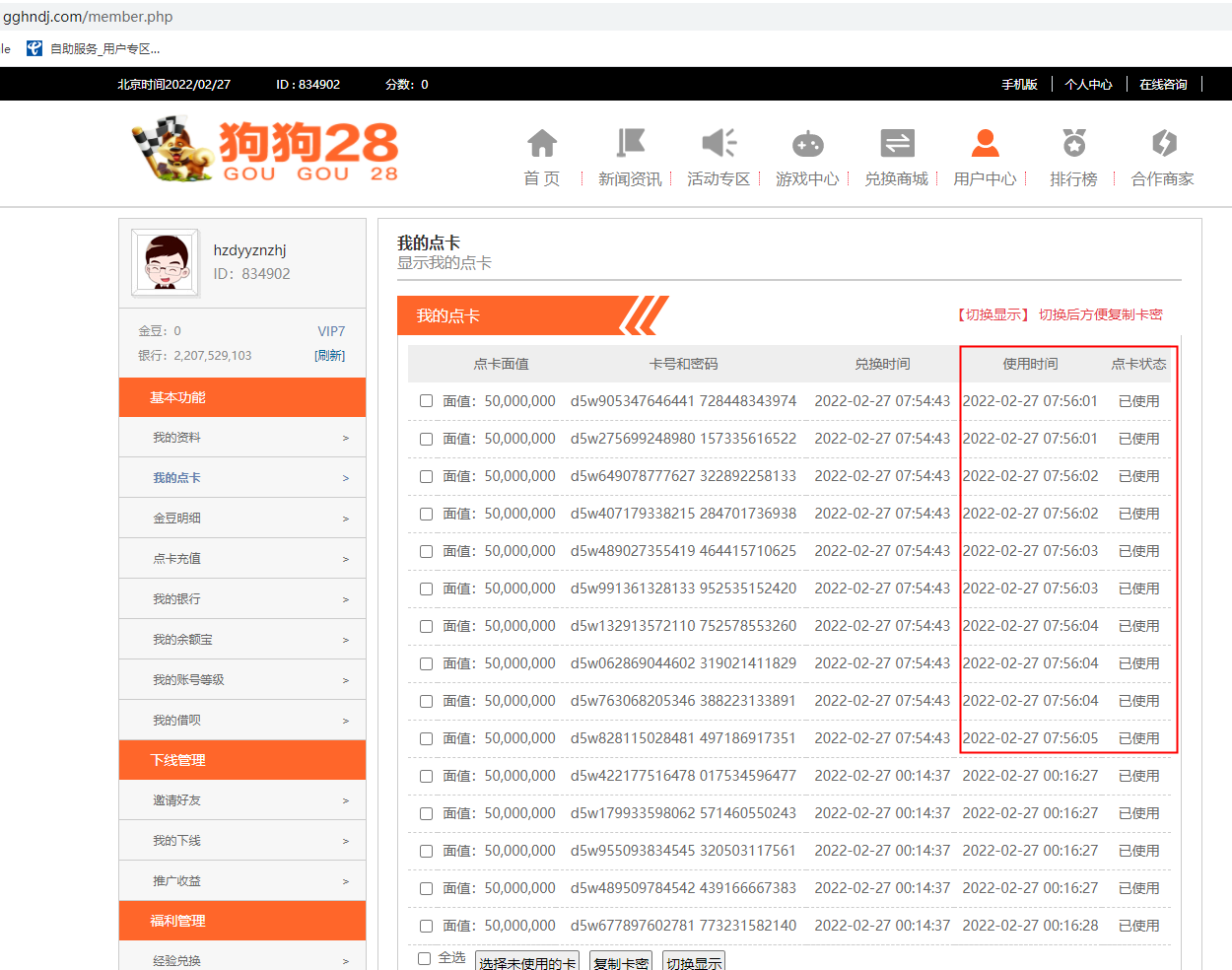
Task: Check the card row d5w905347646441 checkbox
Action: pyautogui.click(x=426, y=401)
